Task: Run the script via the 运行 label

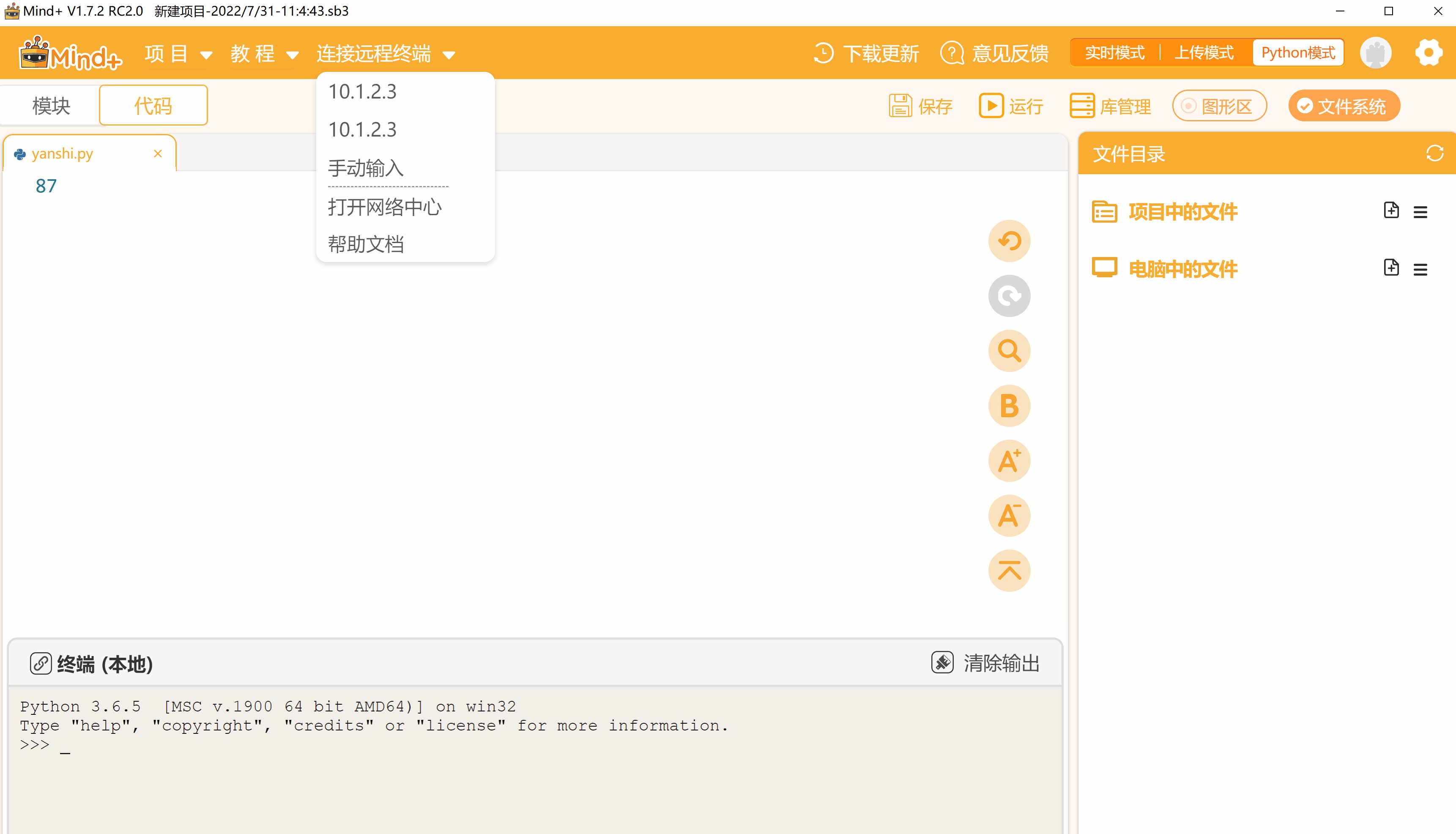Action: tap(1026, 107)
